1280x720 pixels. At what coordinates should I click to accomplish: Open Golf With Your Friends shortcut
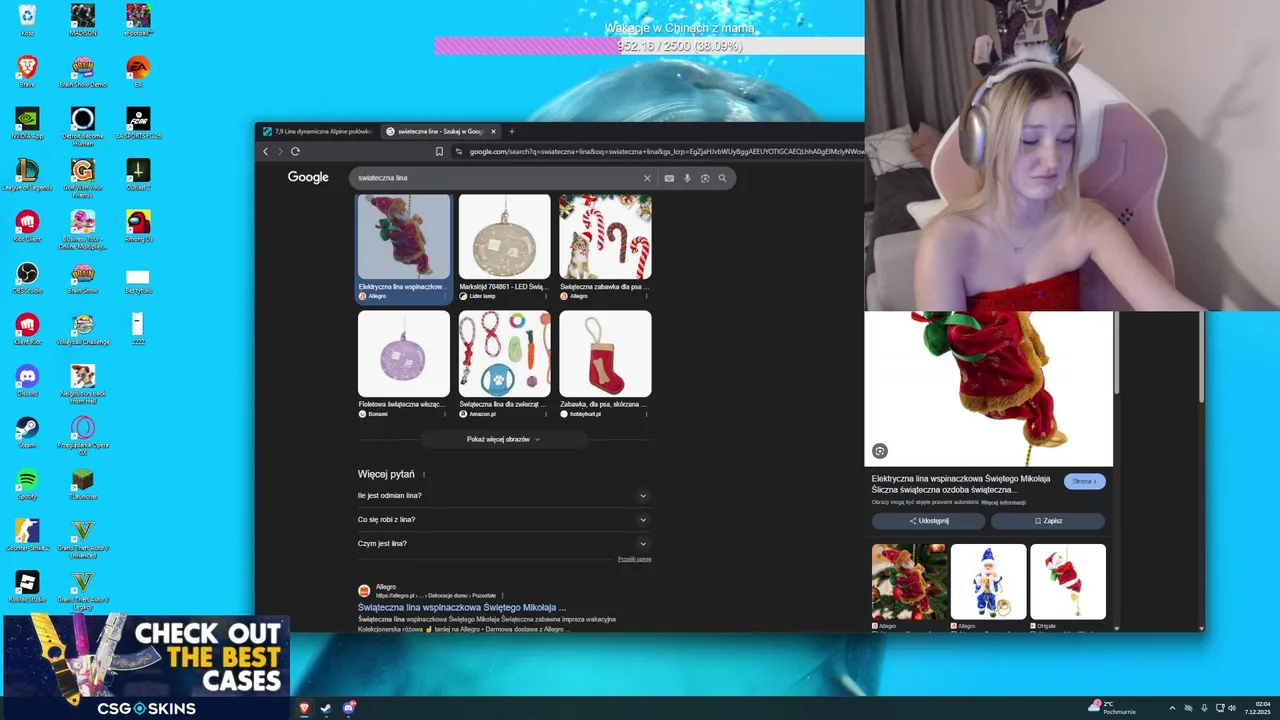tap(83, 176)
